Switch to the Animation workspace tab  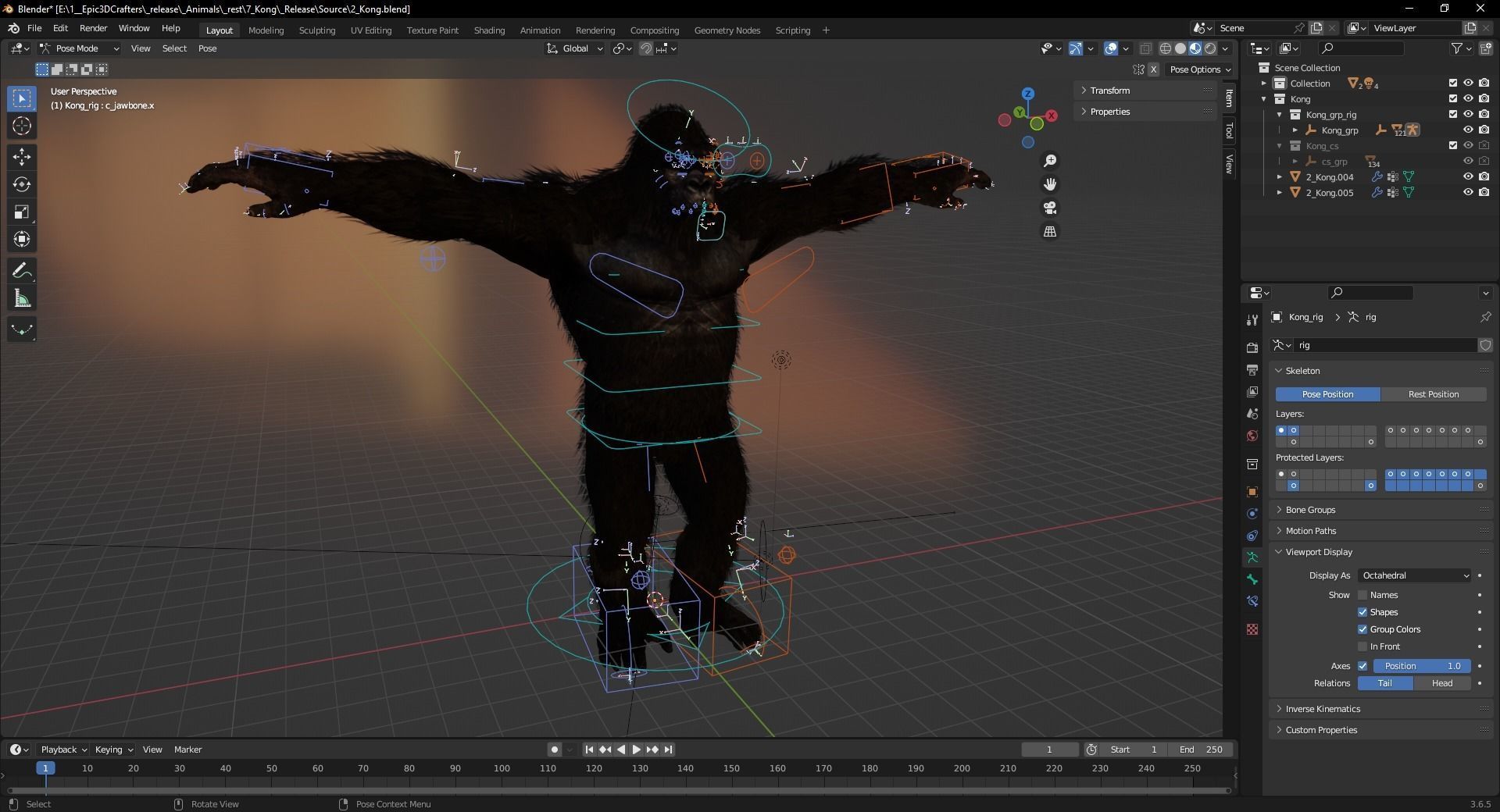[540, 30]
